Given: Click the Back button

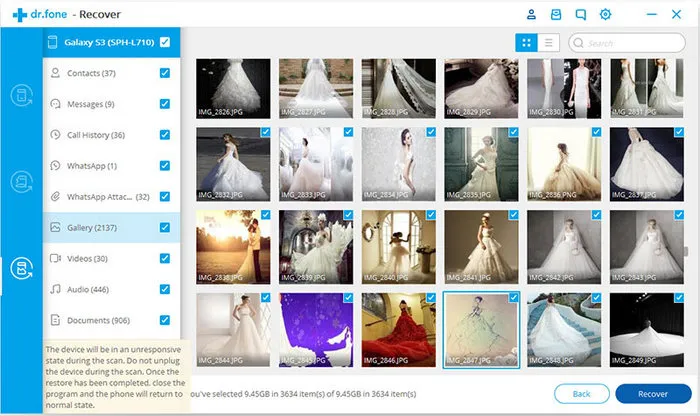Looking at the screenshot, I should click(580, 394).
